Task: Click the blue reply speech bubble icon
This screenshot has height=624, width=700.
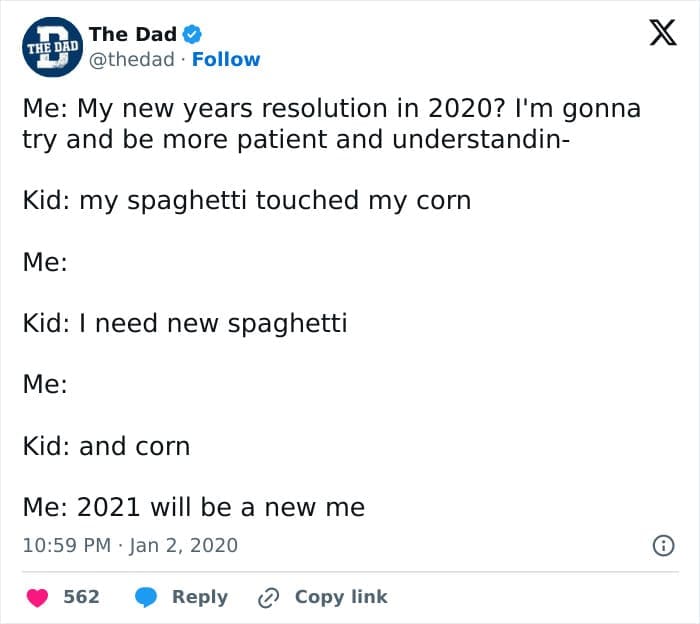Action: pos(146,597)
